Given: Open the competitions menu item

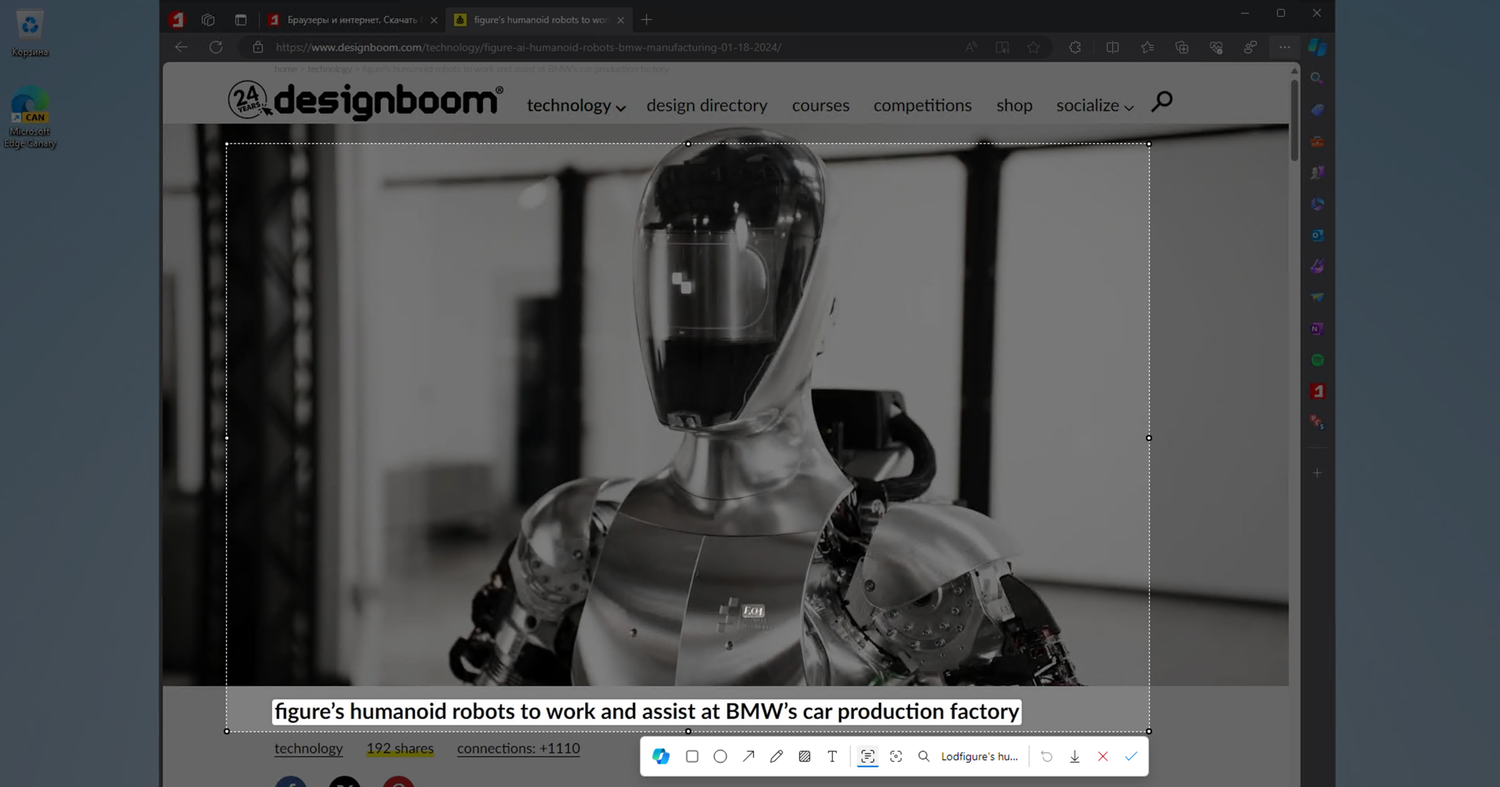Looking at the screenshot, I should pos(923,105).
